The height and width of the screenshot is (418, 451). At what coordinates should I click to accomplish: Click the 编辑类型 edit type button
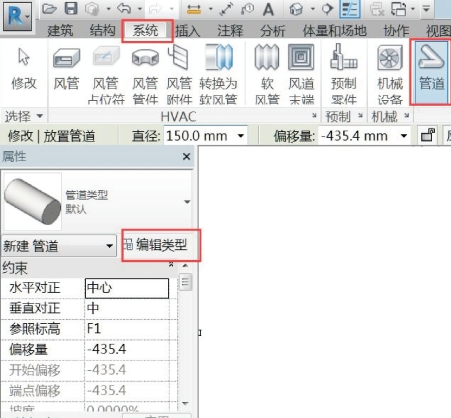click(x=161, y=245)
